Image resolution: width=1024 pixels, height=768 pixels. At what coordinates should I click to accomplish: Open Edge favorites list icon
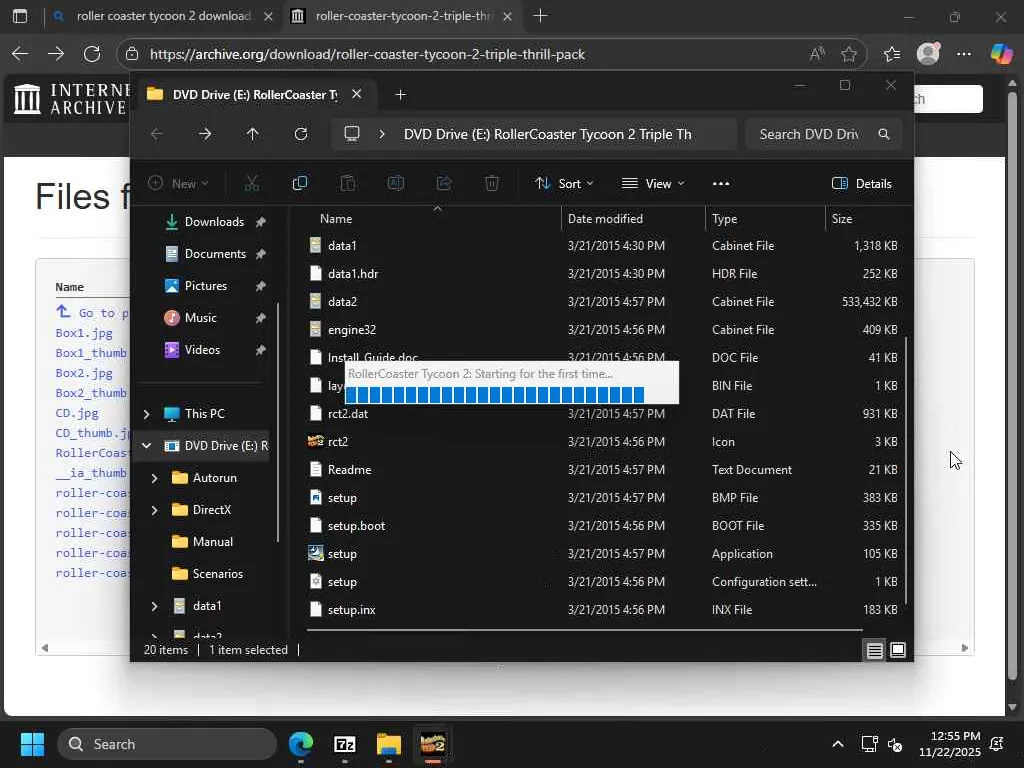[x=891, y=54]
